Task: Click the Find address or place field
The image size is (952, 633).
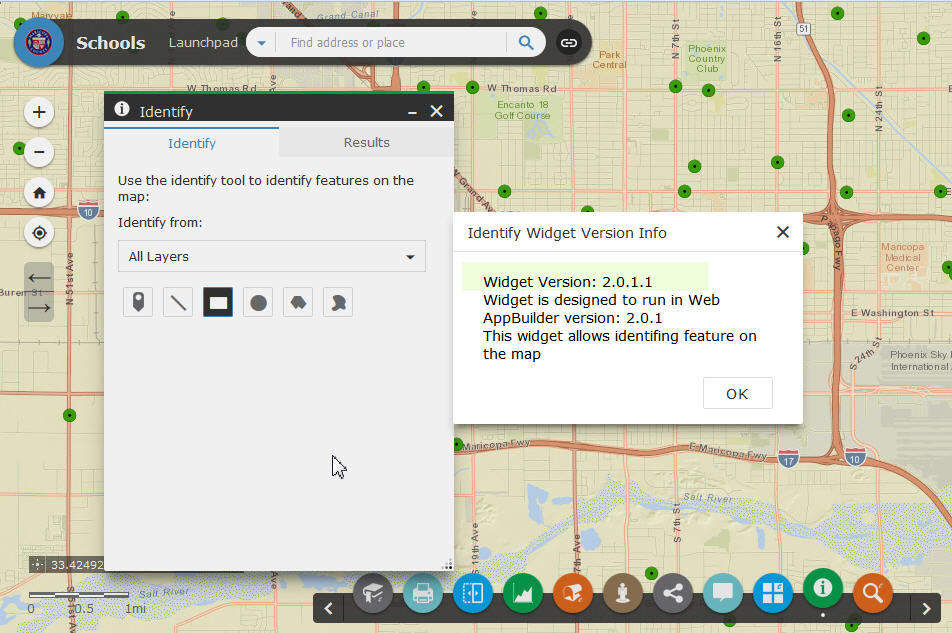Action: [392, 42]
